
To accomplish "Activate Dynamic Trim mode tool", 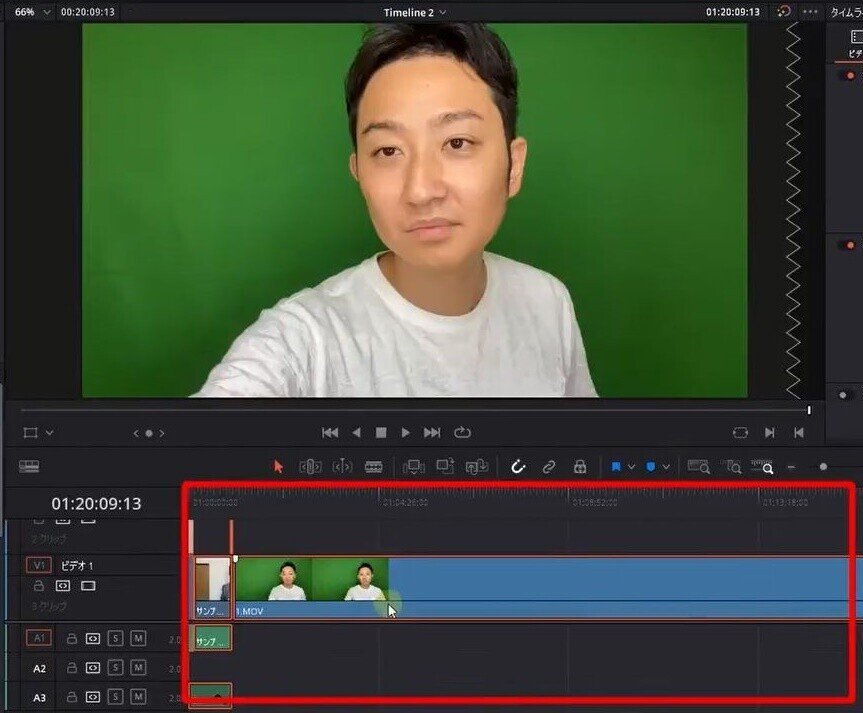I will pyautogui.click(x=342, y=467).
